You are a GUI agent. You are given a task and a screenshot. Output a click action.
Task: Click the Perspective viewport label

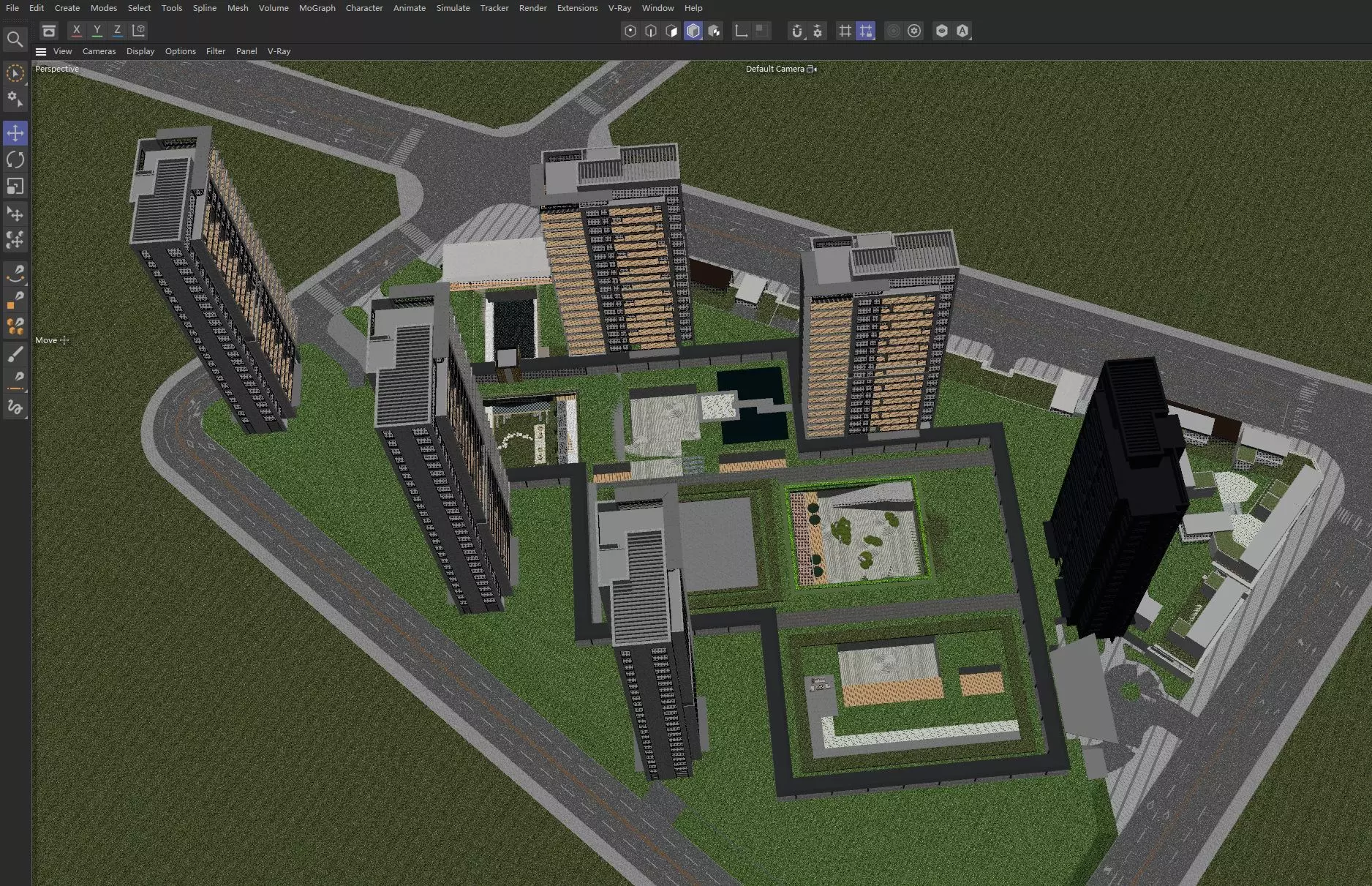click(57, 69)
